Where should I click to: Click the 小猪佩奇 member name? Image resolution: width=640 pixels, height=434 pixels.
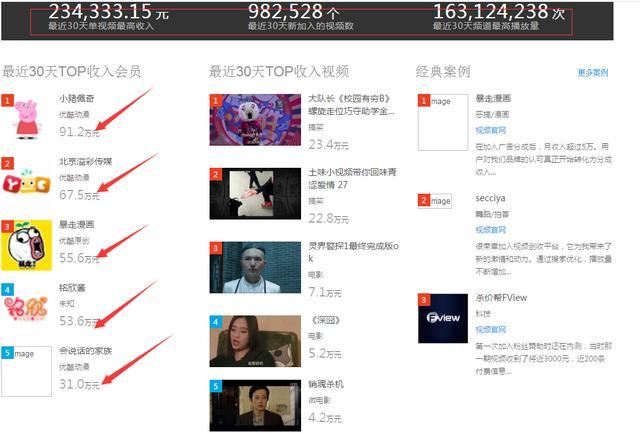(x=75, y=100)
